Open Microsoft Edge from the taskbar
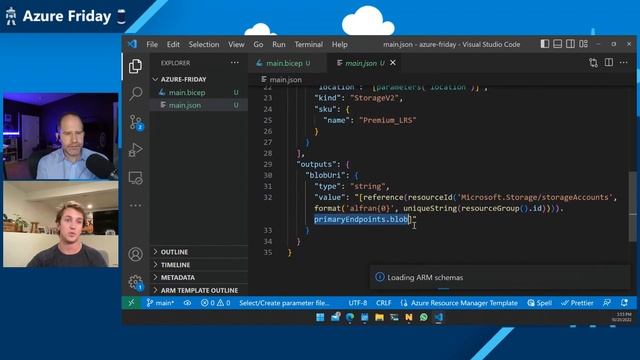640x360 pixels. tap(350, 317)
